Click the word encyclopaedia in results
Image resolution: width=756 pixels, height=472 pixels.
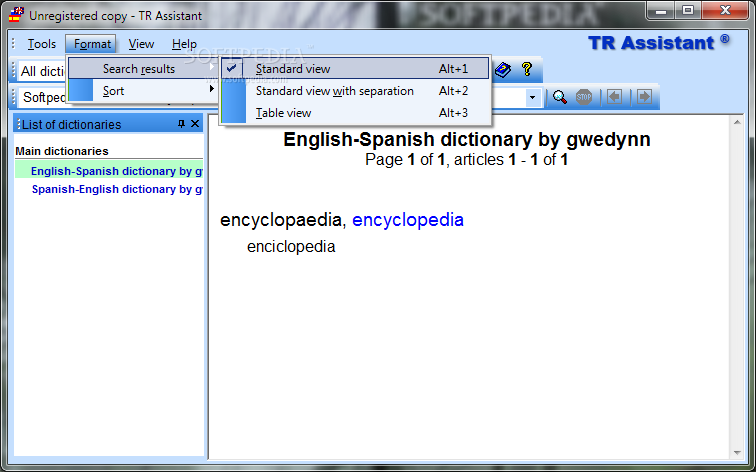click(x=281, y=220)
